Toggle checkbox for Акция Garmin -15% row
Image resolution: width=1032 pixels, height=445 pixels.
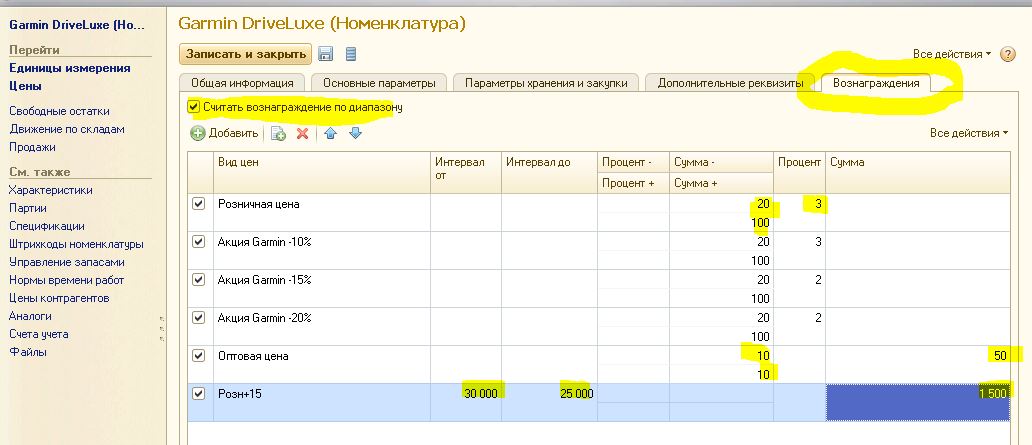coord(198,280)
